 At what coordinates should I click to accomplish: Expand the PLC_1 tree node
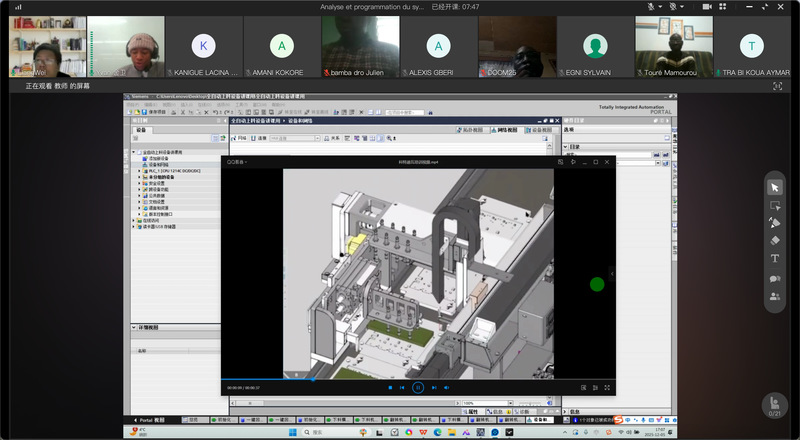pos(140,171)
